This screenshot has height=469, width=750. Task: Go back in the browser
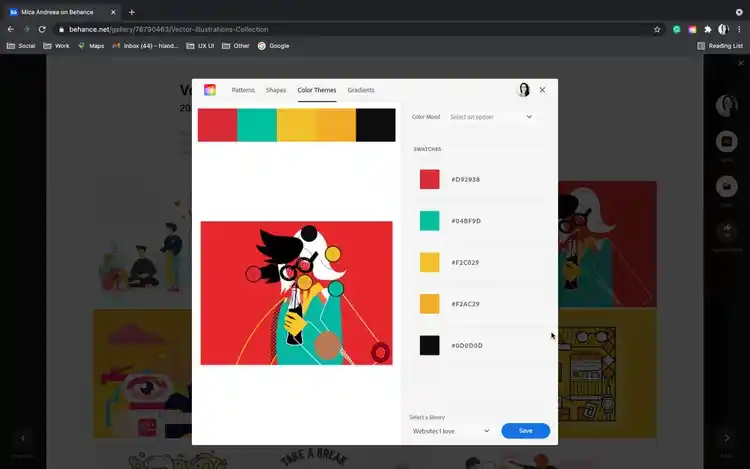click(x=11, y=29)
